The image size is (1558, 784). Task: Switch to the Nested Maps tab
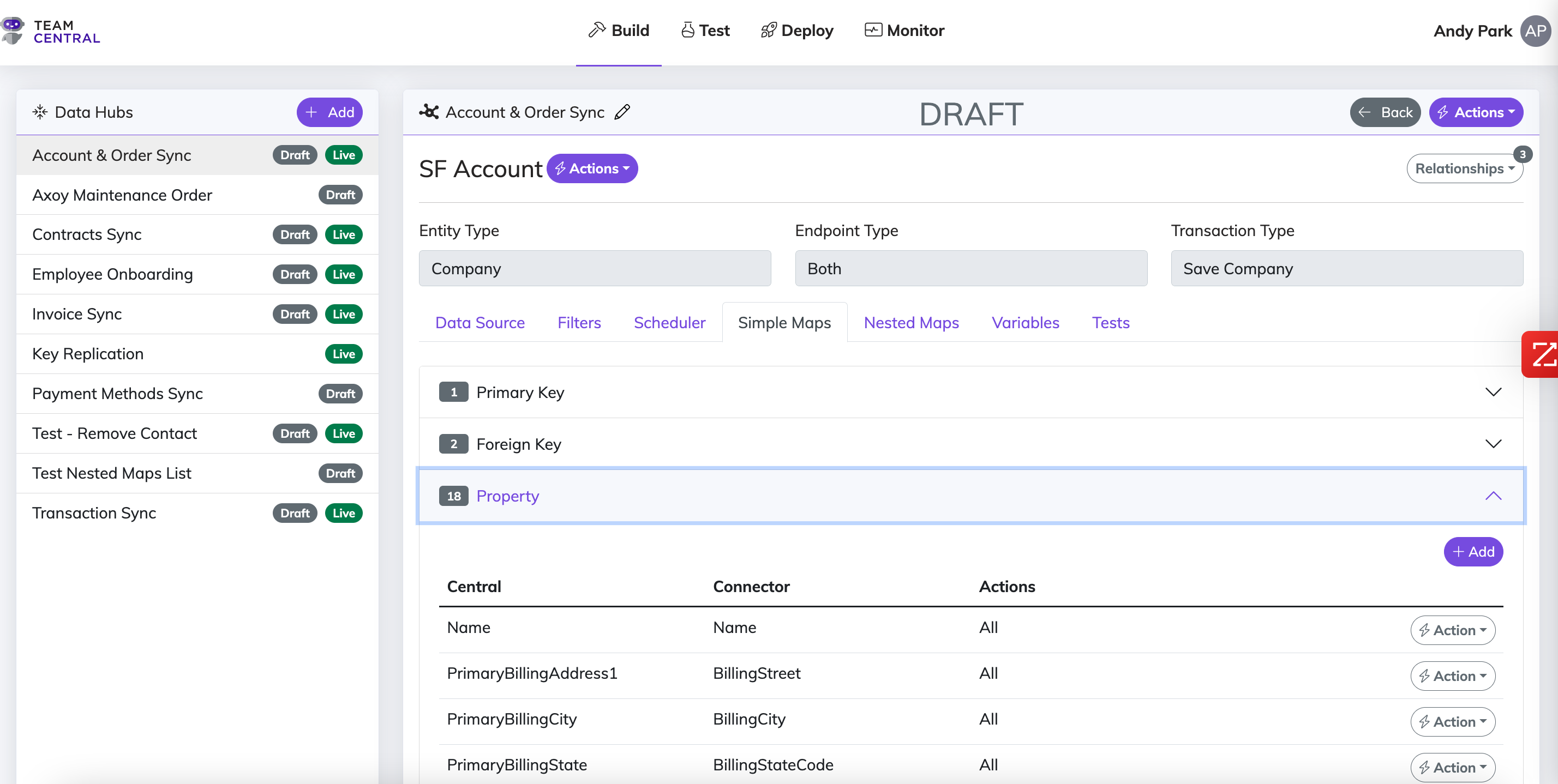point(911,323)
